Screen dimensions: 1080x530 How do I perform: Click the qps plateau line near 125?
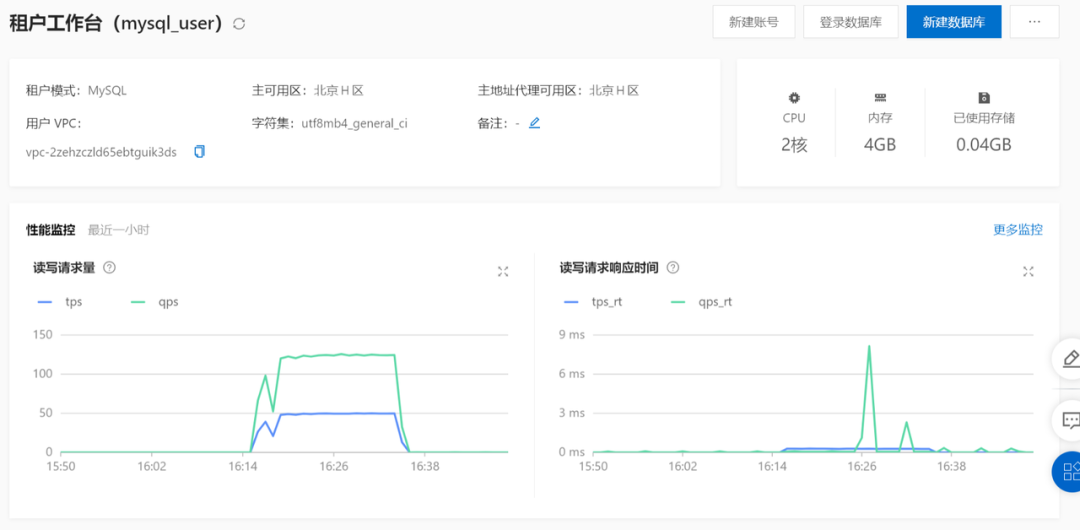click(338, 355)
